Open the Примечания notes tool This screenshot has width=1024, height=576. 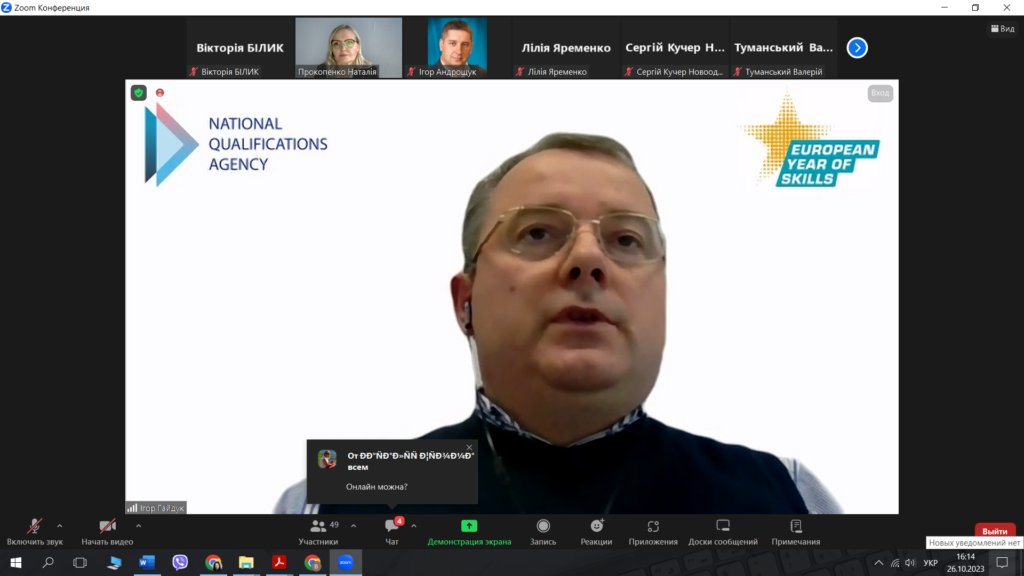[795, 530]
